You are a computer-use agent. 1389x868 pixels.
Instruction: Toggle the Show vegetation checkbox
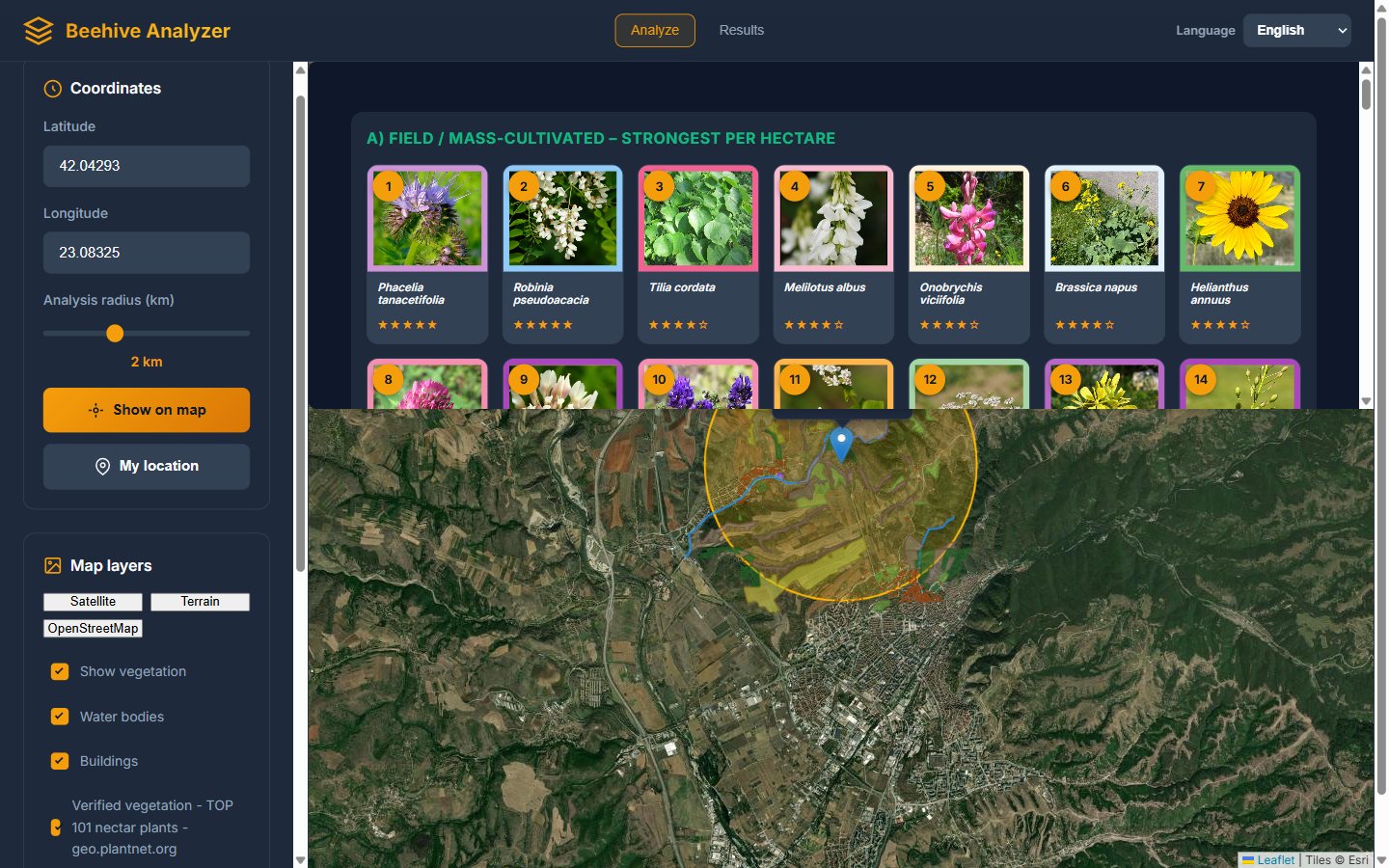click(60, 671)
